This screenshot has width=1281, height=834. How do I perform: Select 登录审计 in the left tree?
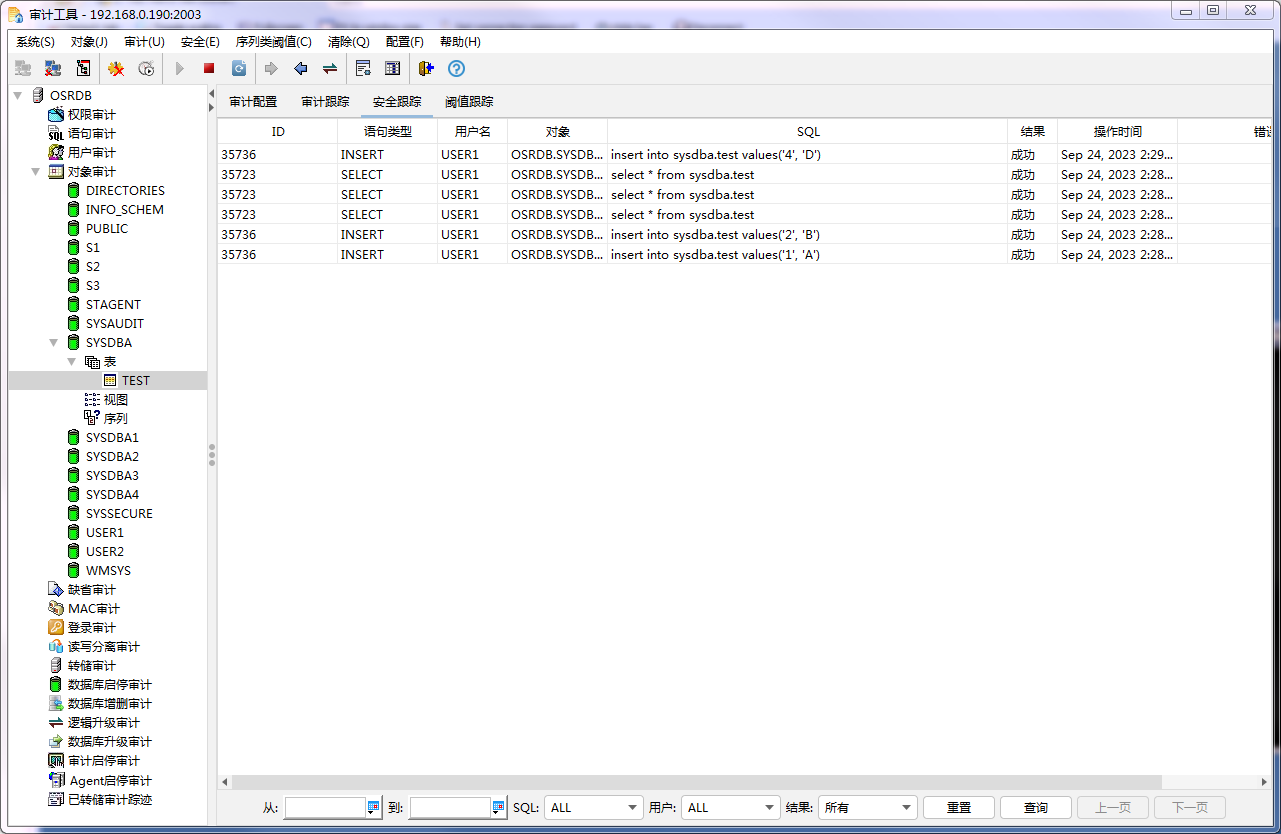pyautogui.click(x=91, y=627)
